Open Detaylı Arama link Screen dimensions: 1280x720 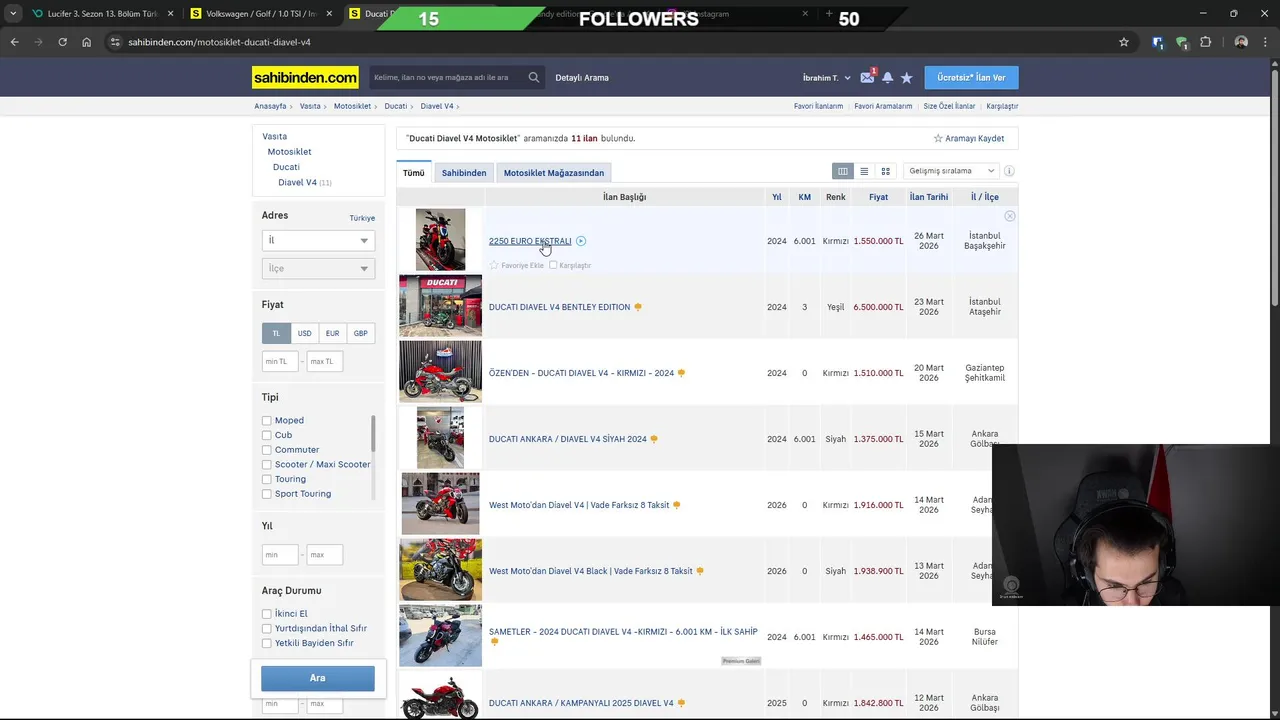[x=582, y=77]
